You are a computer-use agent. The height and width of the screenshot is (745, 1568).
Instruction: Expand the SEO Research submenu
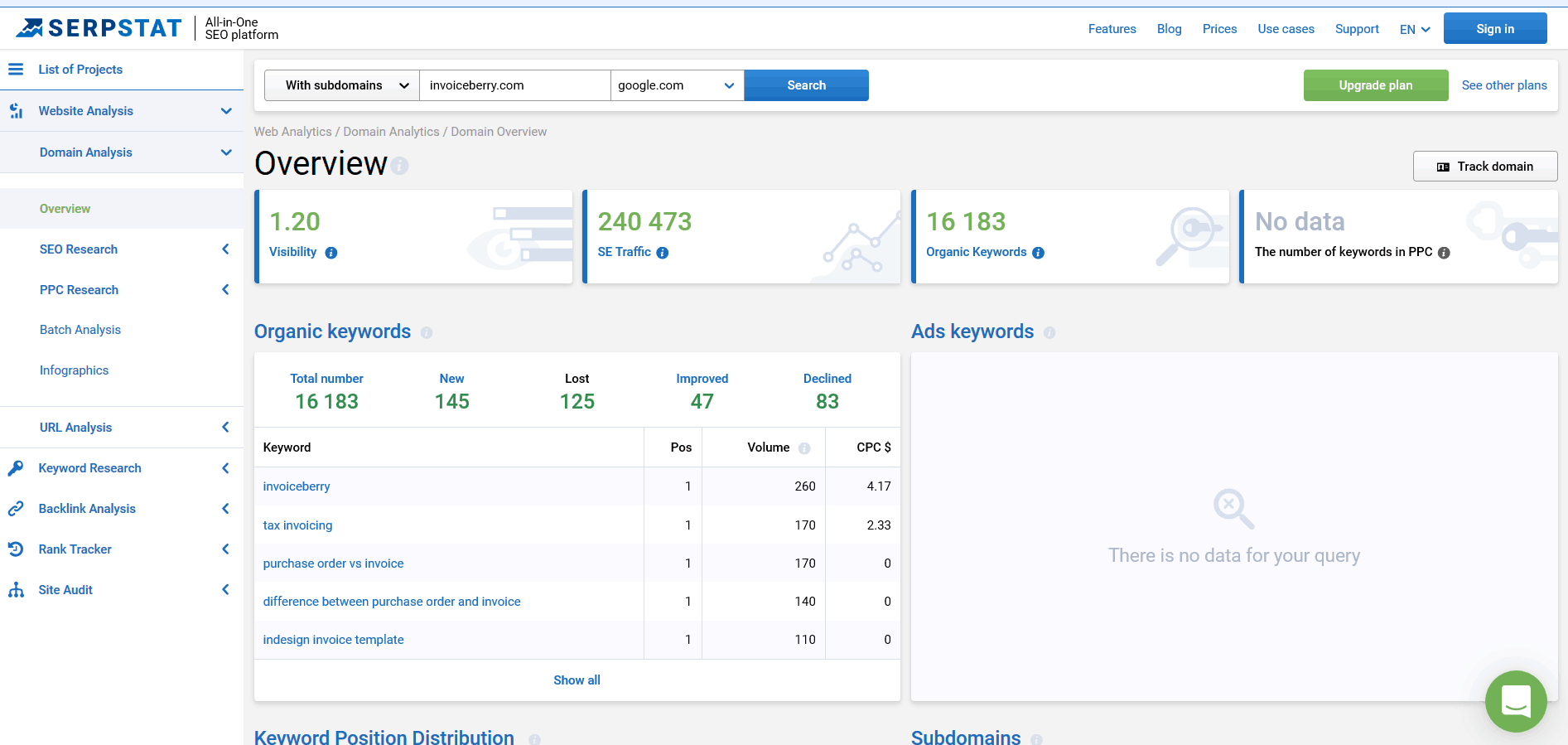(x=225, y=249)
